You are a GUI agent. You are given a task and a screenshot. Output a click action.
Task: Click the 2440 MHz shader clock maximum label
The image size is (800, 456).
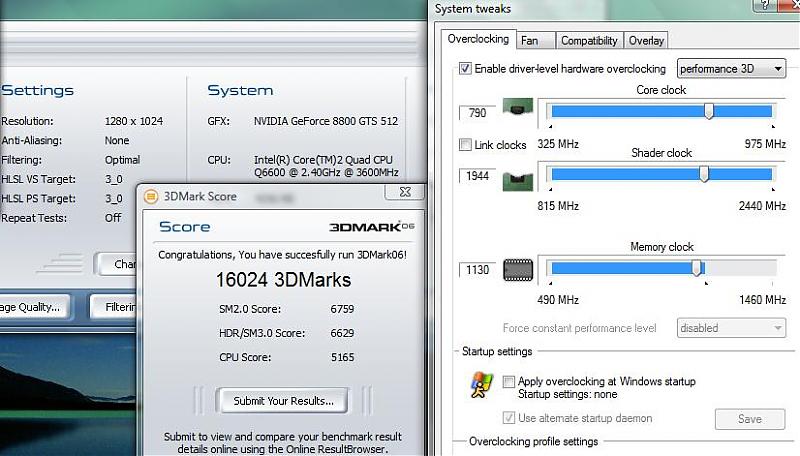(x=762, y=206)
